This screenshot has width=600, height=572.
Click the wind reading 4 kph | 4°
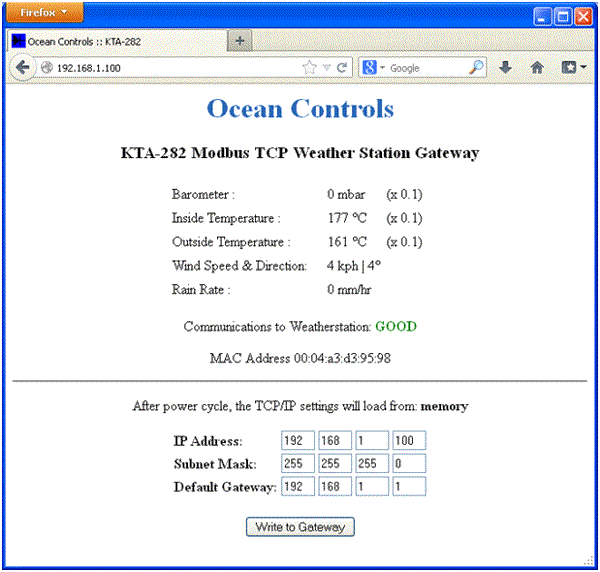click(354, 266)
